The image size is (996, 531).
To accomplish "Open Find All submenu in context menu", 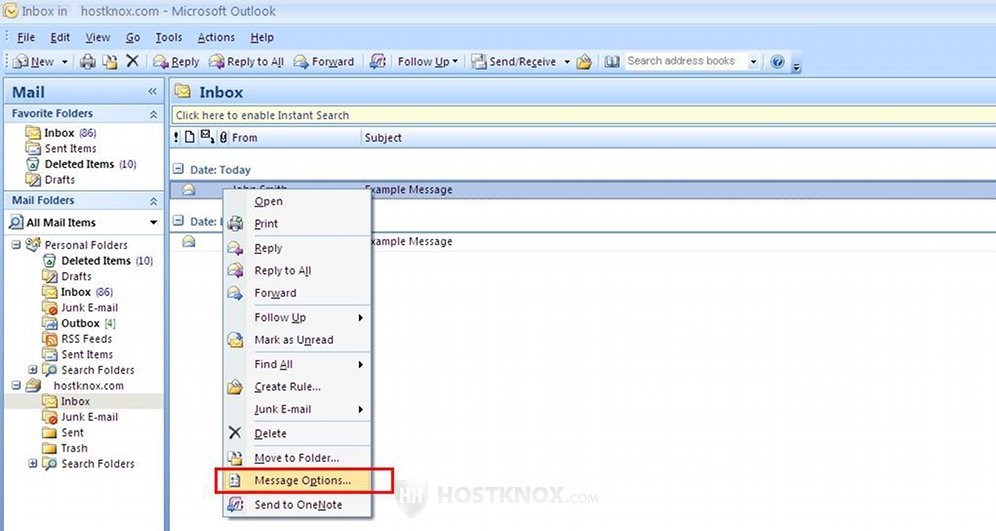I will [x=297, y=365].
